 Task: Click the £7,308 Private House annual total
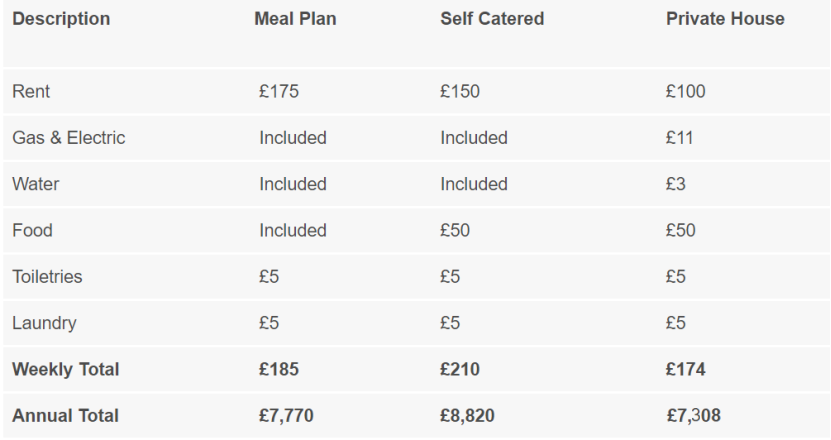[x=693, y=415]
